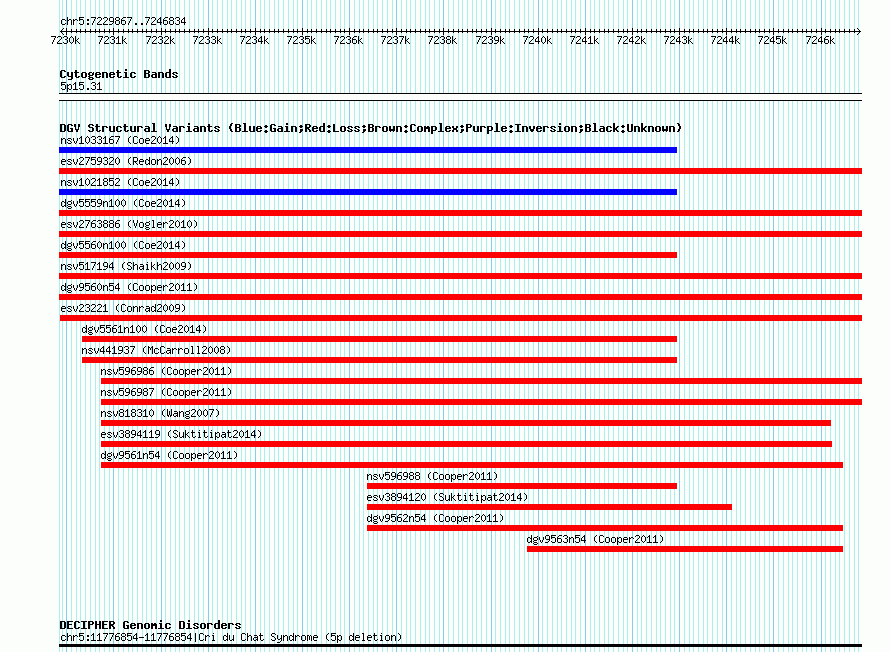This screenshot has height=652, width=890.
Task: Click the Cytogenetic Bands track title
Action: (x=119, y=74)
